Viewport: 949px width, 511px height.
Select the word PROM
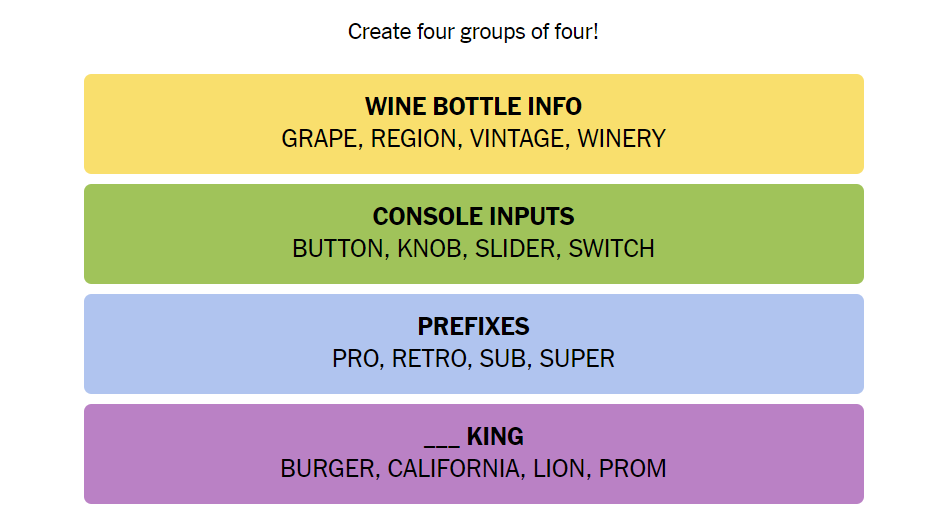tap(632, 468)
